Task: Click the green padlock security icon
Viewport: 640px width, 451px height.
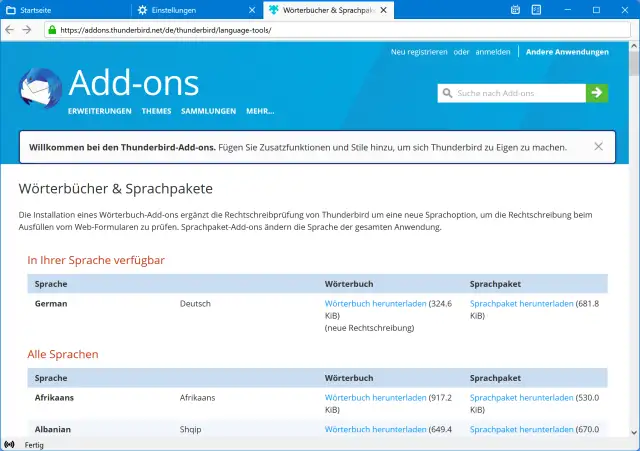Action: point(52,30)
